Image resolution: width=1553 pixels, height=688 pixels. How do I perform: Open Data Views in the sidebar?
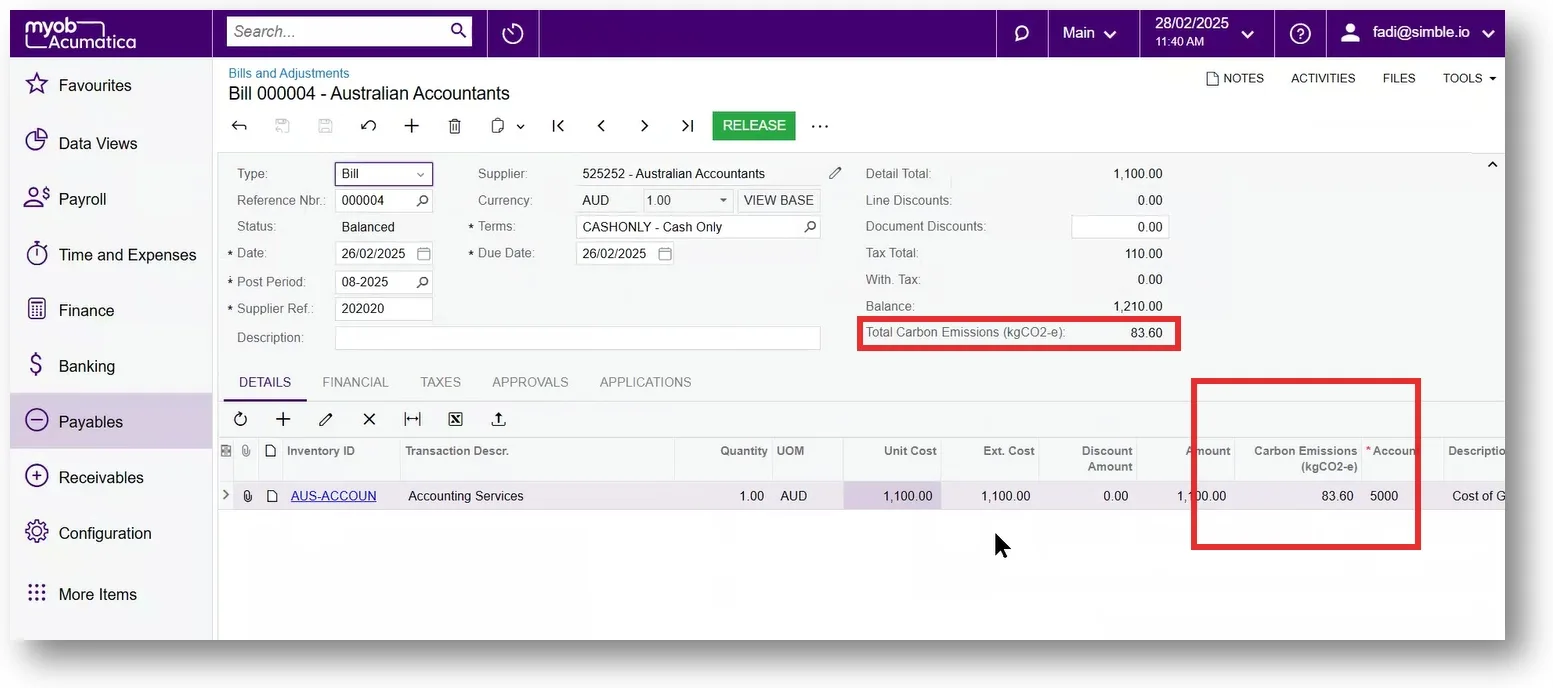(x=111, y=143)
